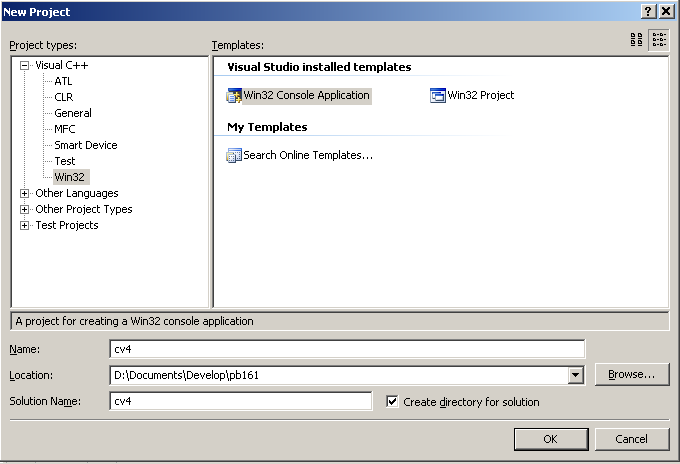Select Win32 project type
This screenshot has height=464, width=680.
(71, 177)
